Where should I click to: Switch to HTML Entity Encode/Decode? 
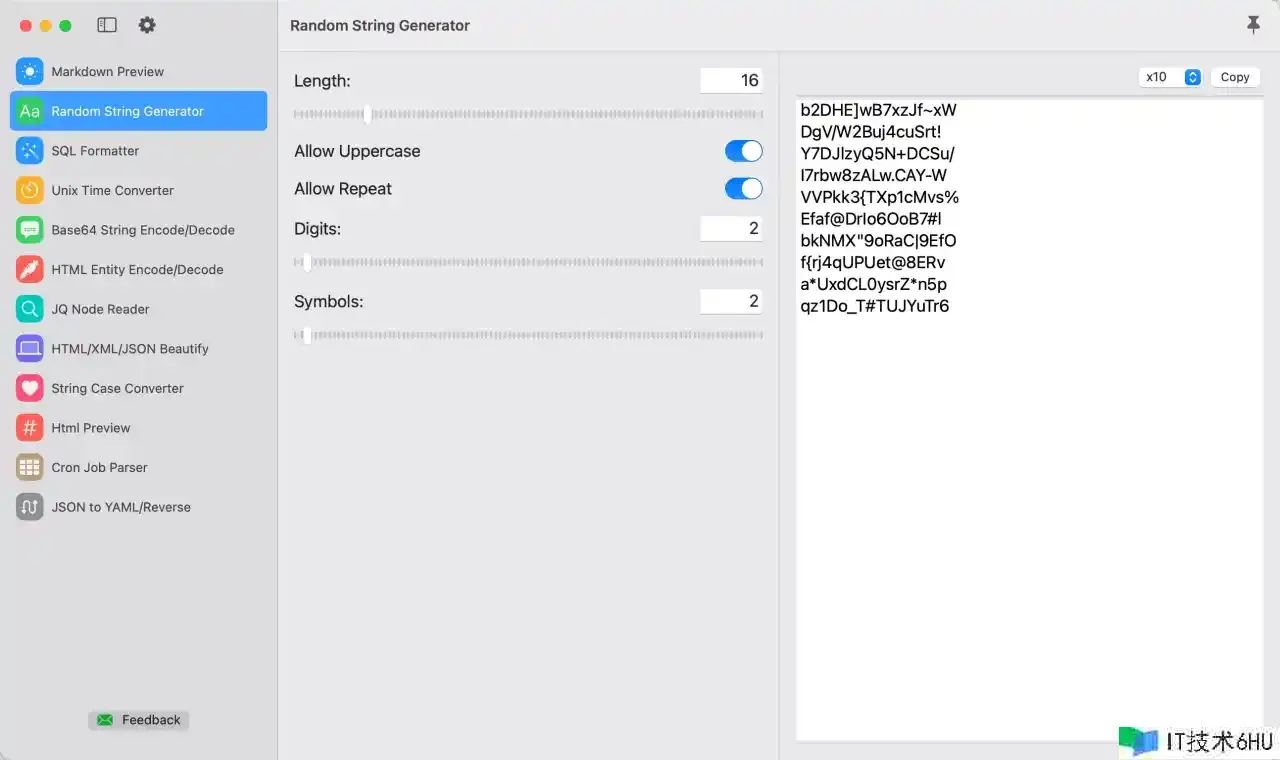click(x=138, y=269)
